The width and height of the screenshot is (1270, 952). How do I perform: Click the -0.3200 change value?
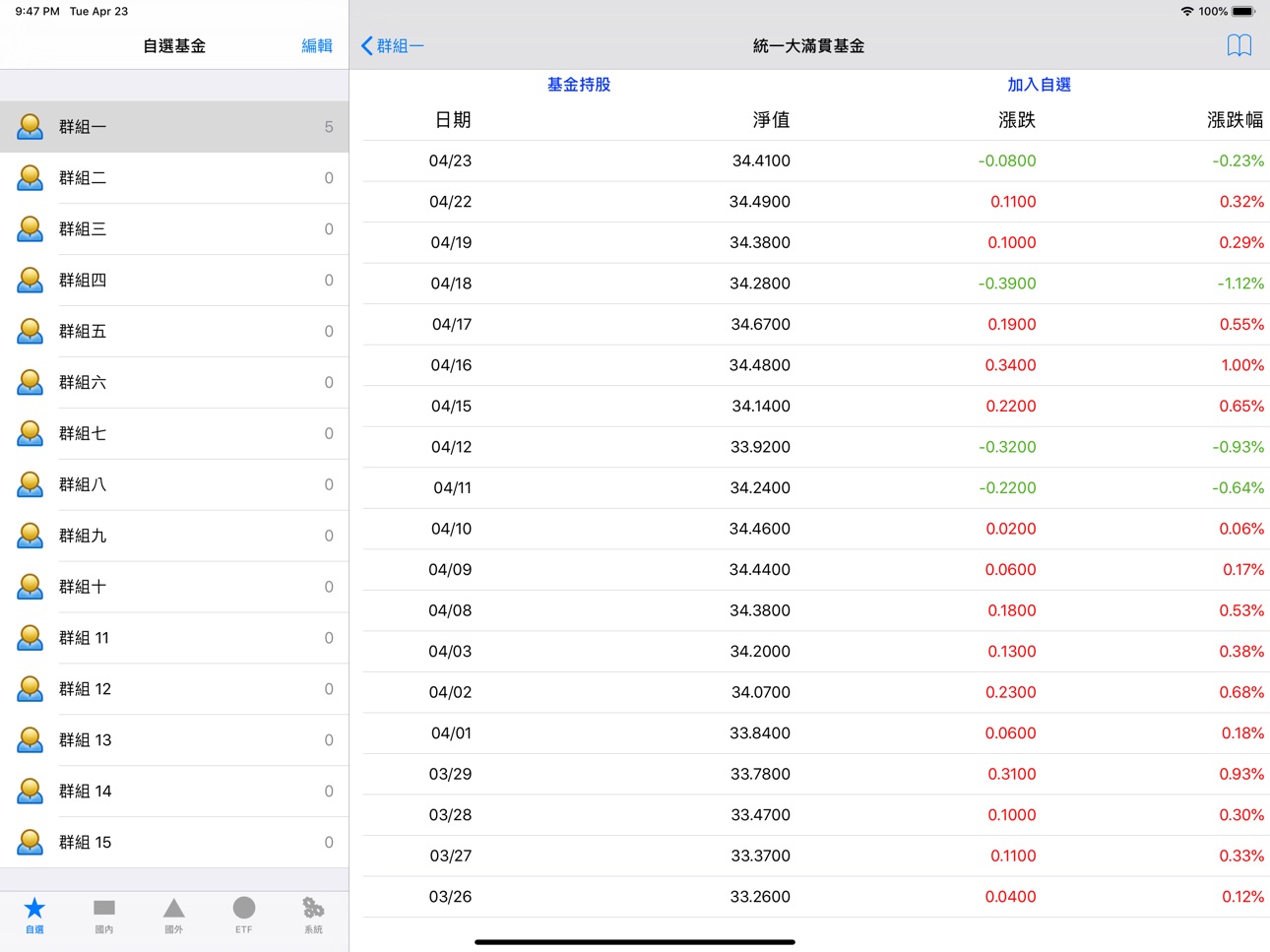coord(1007,447)
